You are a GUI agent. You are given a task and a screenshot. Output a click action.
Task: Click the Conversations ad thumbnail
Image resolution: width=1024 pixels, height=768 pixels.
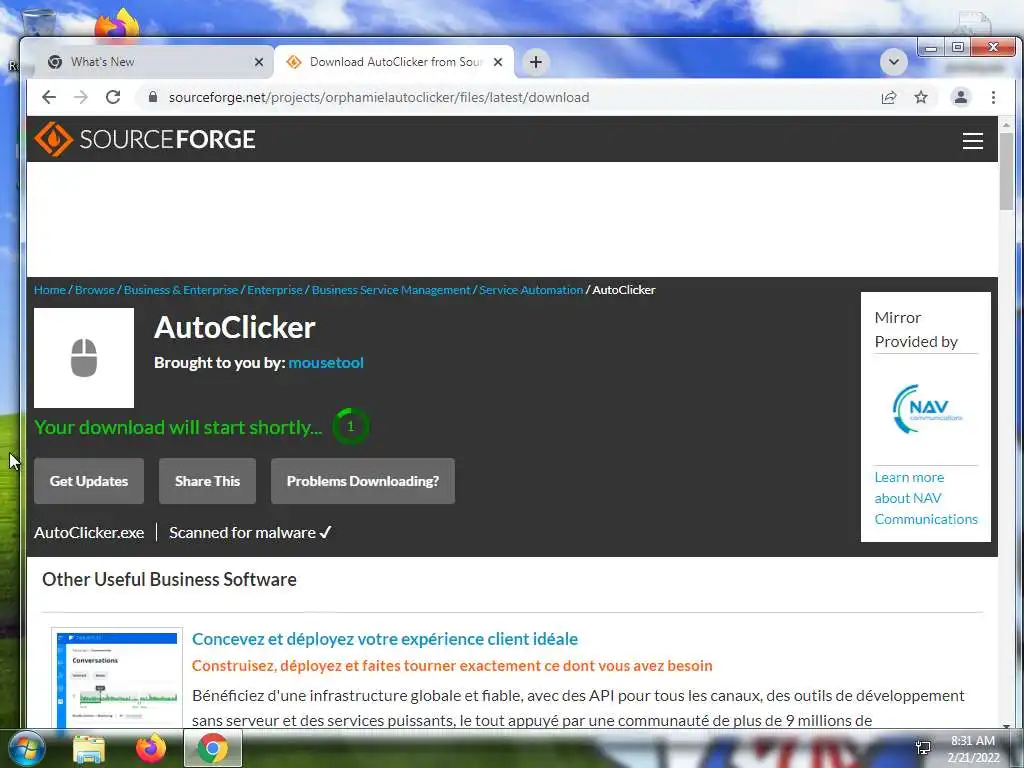(117, 678)
